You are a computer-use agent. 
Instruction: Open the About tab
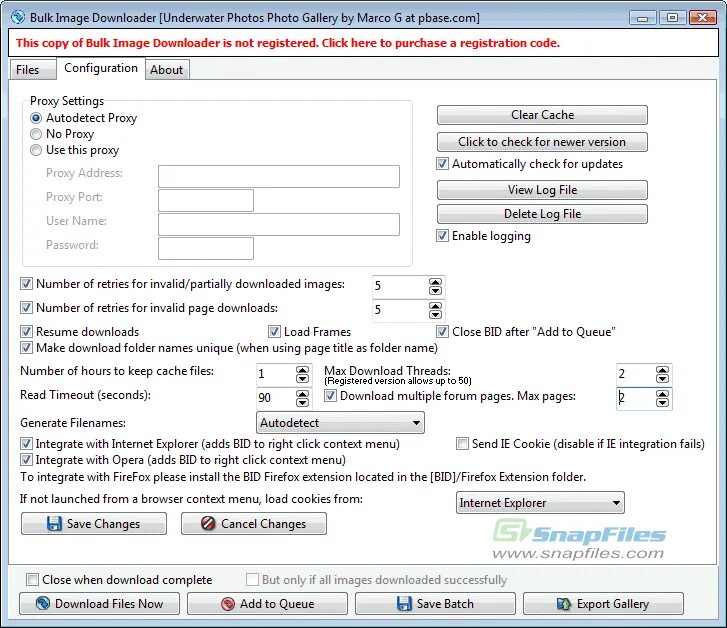point(166,70)
